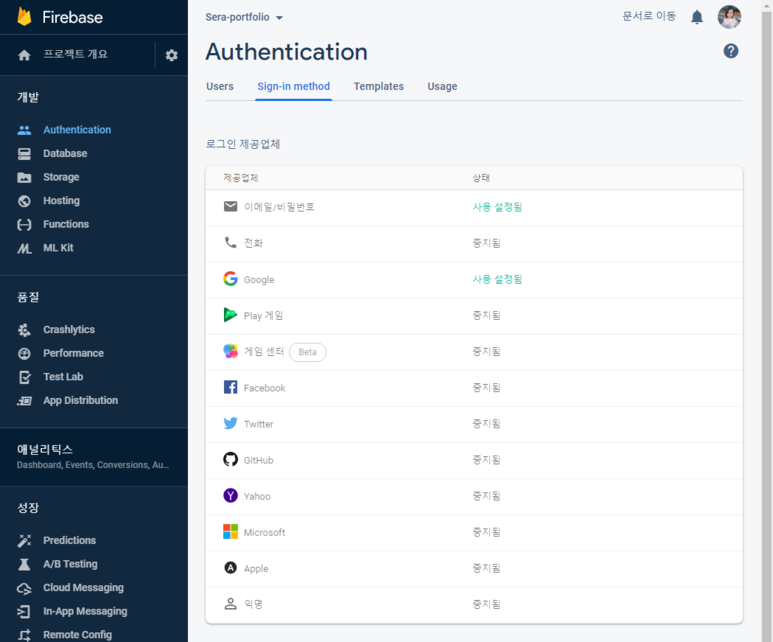Click the phone provider icon

tap(230, 242)
